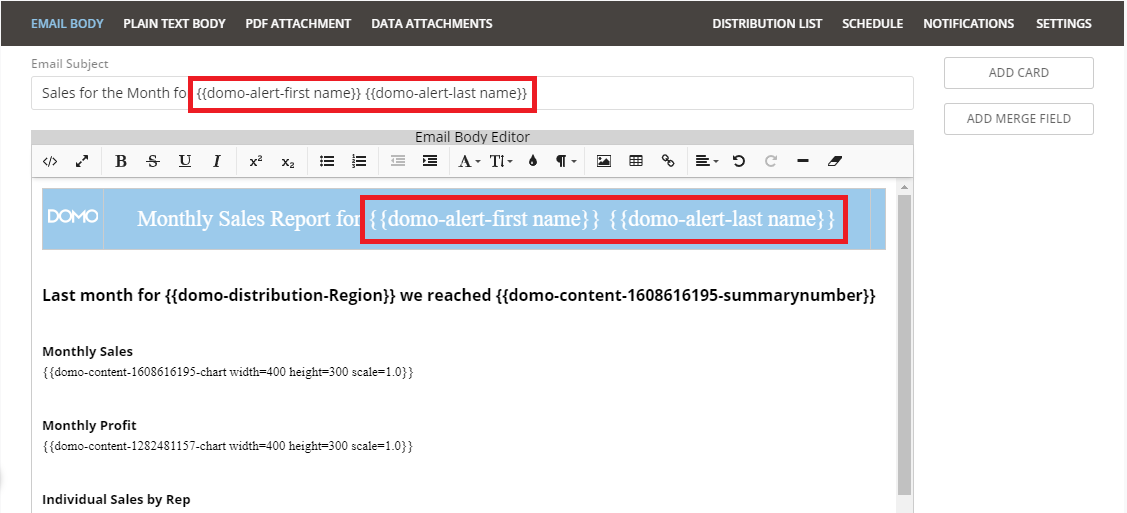Switch to the Email Body tab
1127x513 pixels.
point(67,24)
